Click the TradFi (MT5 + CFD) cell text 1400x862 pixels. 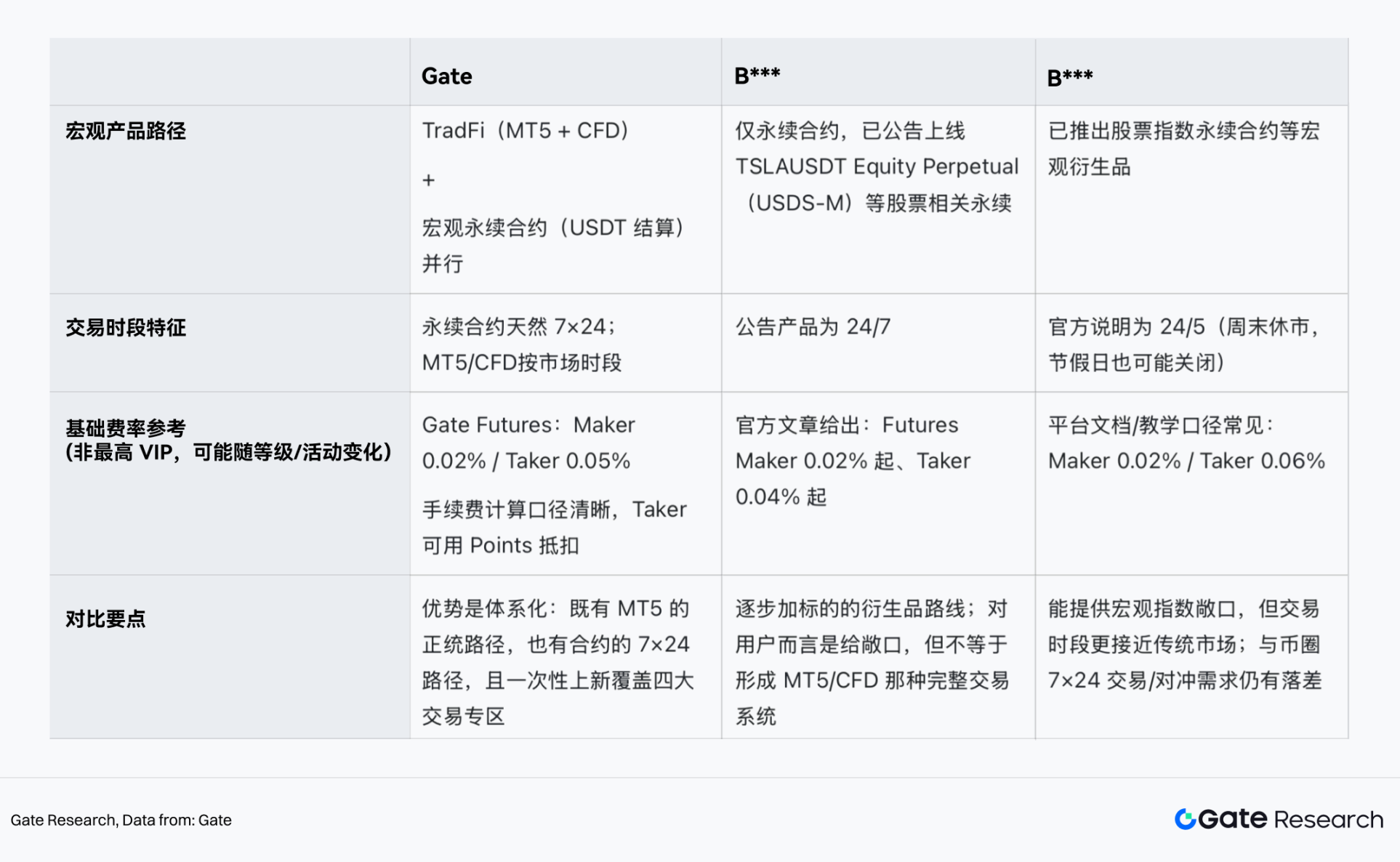(525, 131)
